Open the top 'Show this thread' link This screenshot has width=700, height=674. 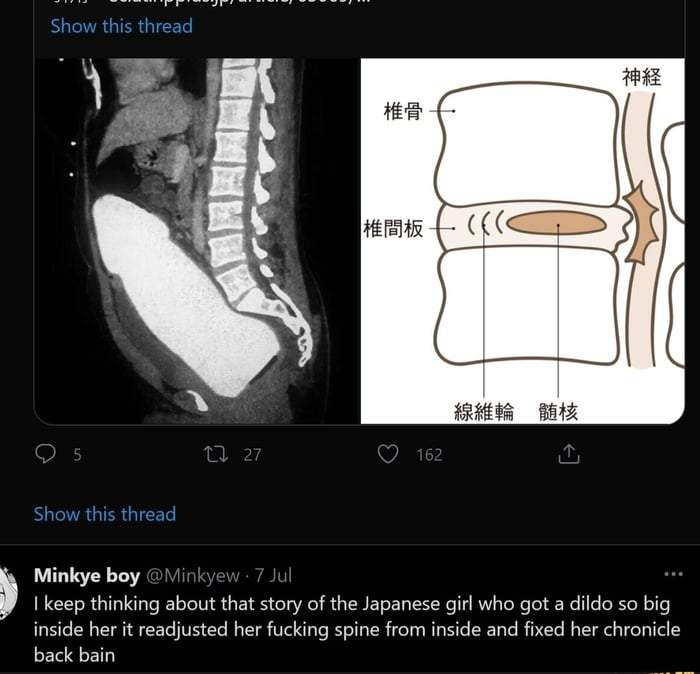[x=121, y=26]
